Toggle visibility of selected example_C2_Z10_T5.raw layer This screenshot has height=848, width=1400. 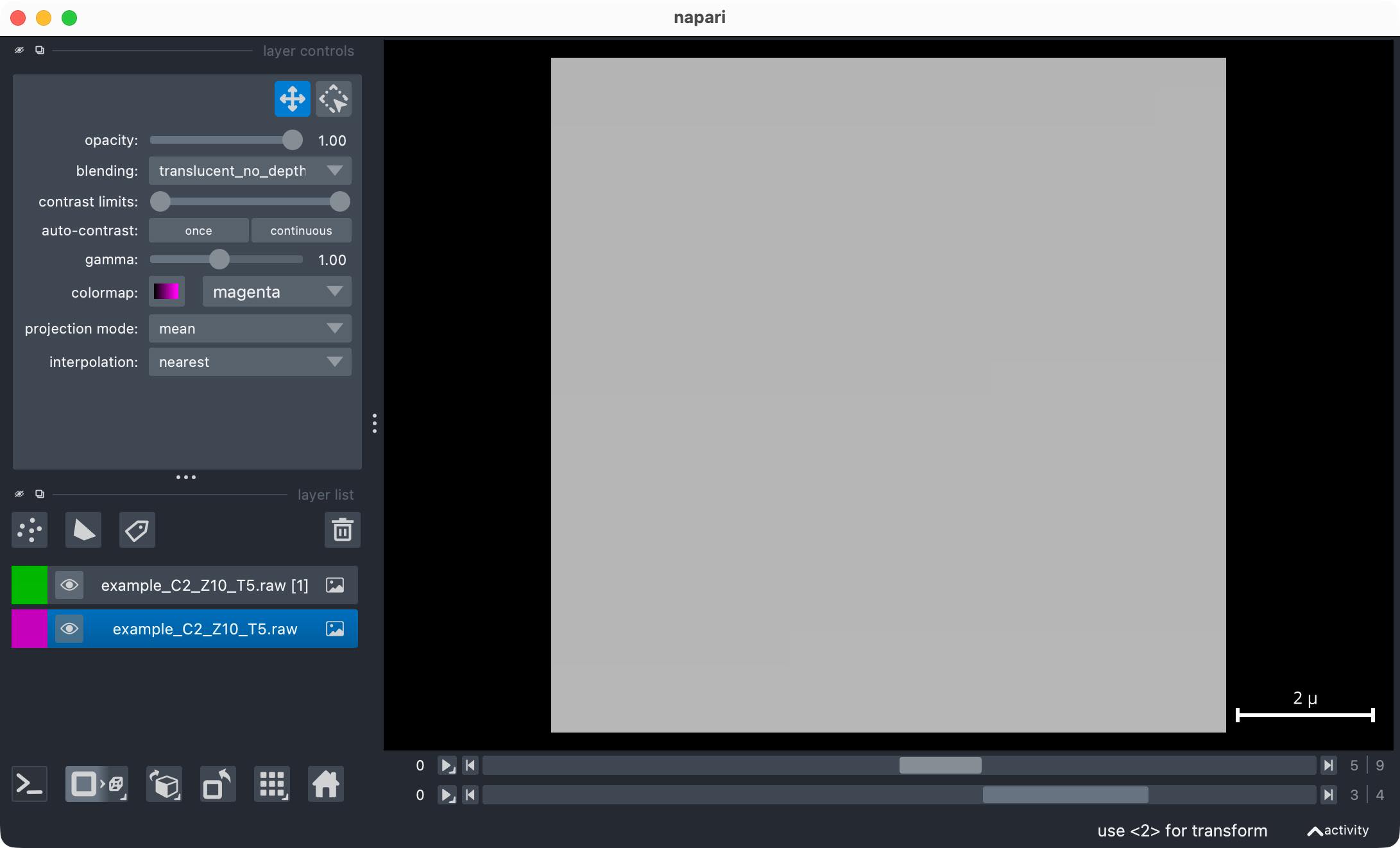tap(69, 629)
